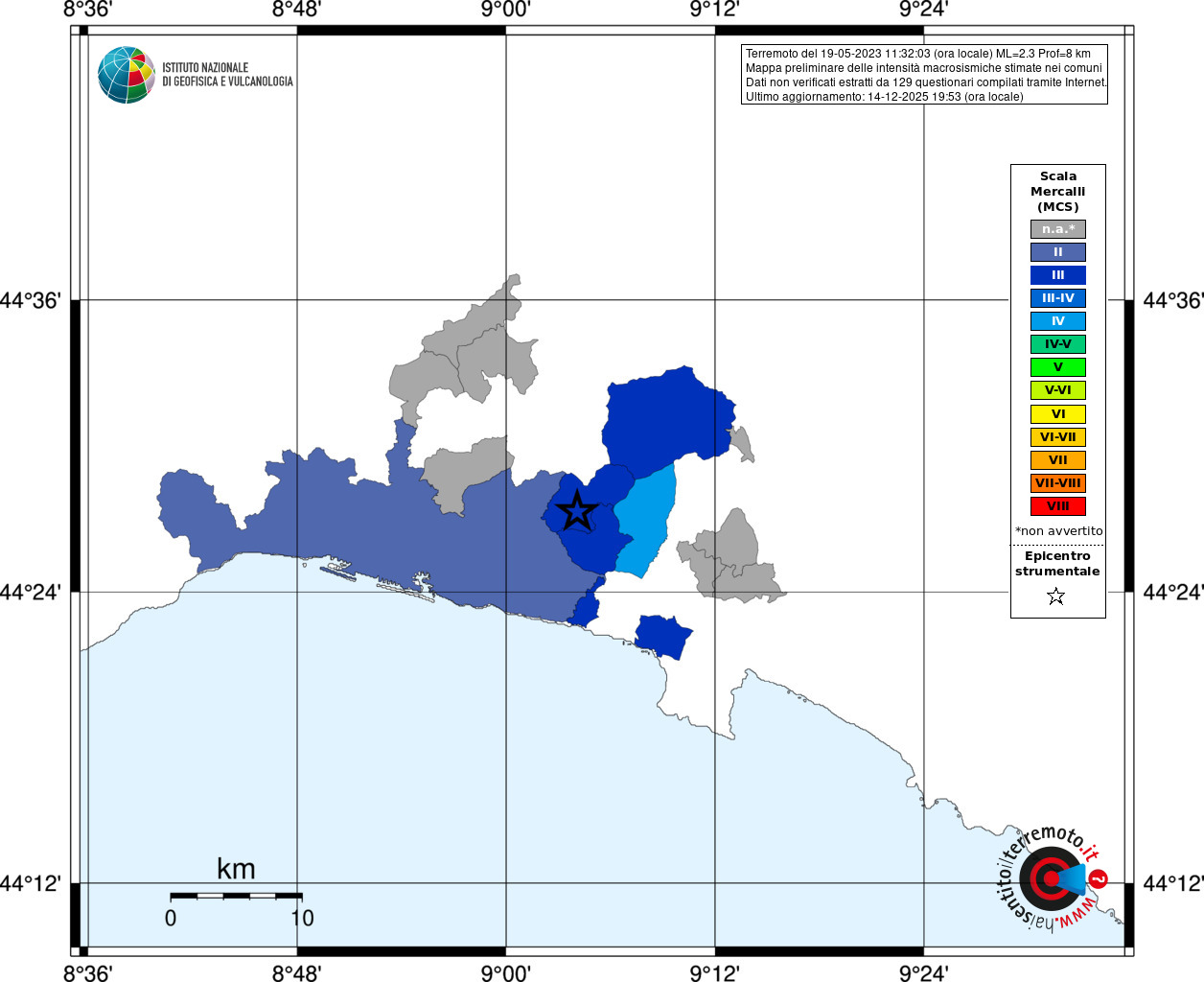Click the bottom 9°00' longitude label
1204x982 pixels.
click(505, 973)
